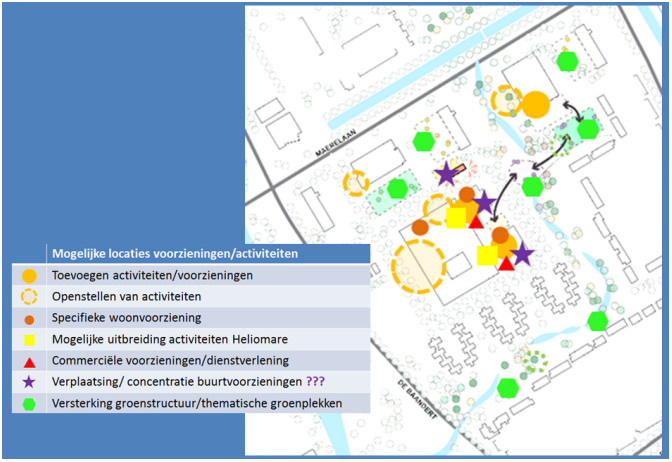Viewport: 672px width, 462px height.
Task: Select the small dashed circle closest to Maerelaan road
Action: click(x=356, y=183)
